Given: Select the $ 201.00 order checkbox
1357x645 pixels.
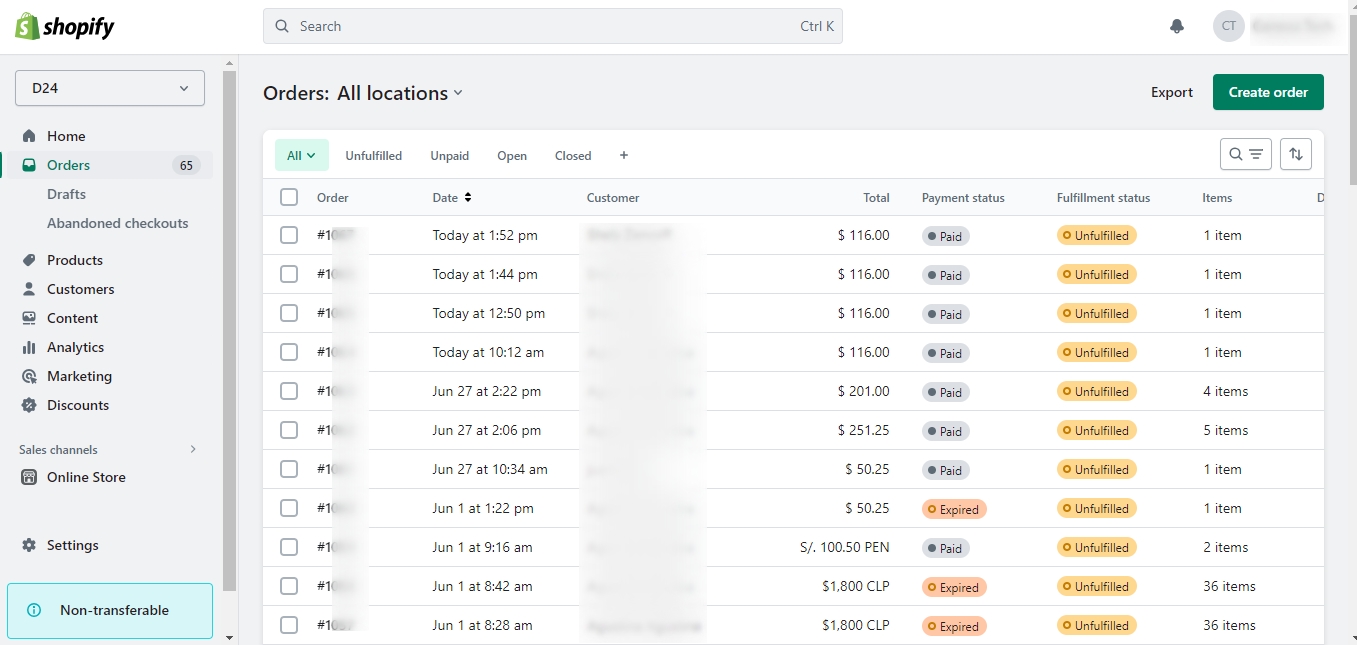Looking at the screenshot, I should click(289, 391).
